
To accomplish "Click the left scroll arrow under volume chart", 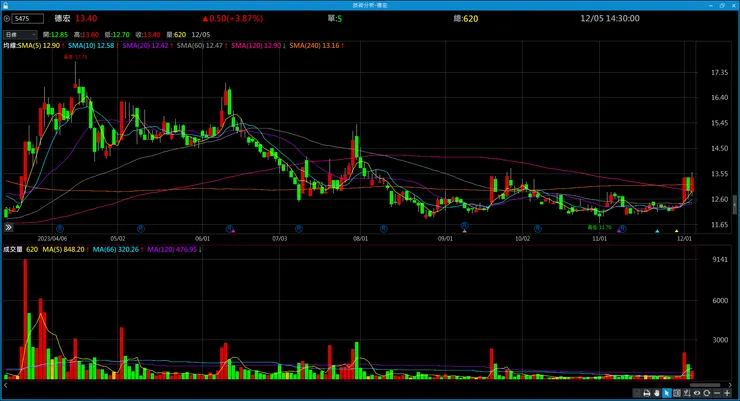I will [6, 385].
